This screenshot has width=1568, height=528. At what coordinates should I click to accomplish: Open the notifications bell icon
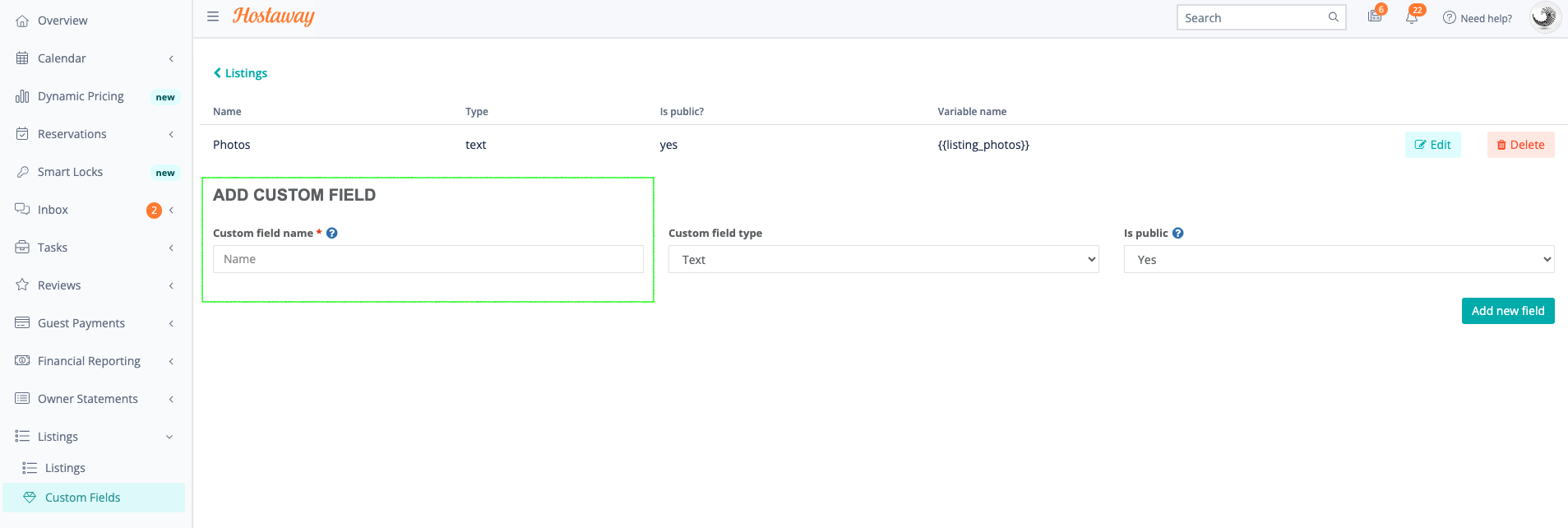tap(1412, 17)
